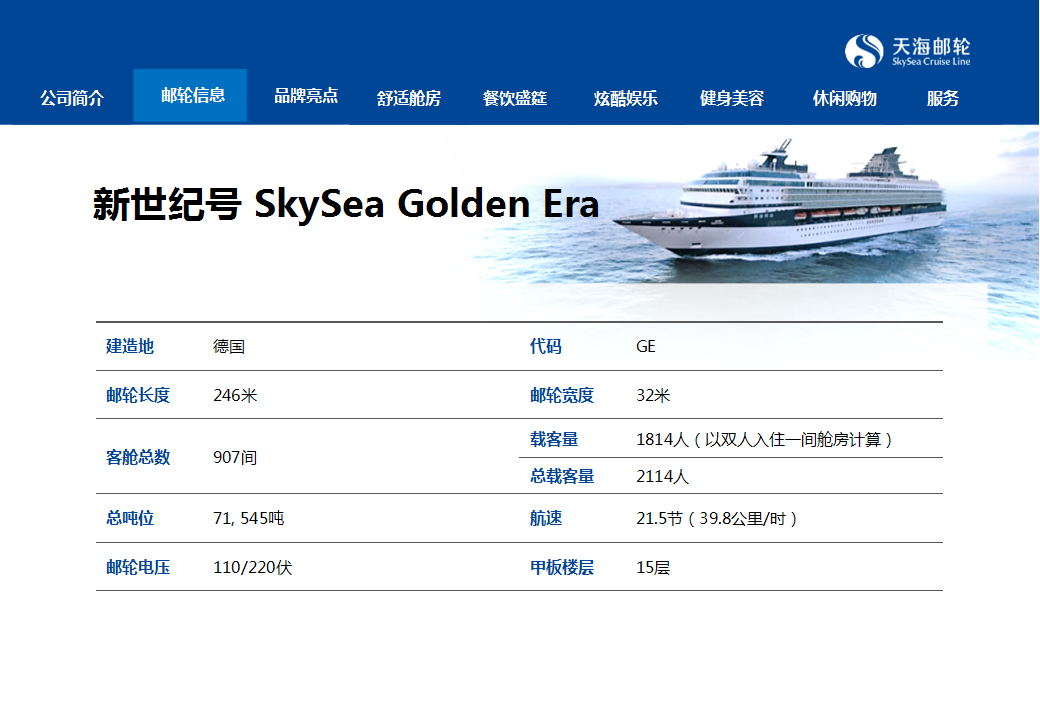The image size is (1040, 720).
Task: Select the 907间 cabin count
Action: coord(235,457)
